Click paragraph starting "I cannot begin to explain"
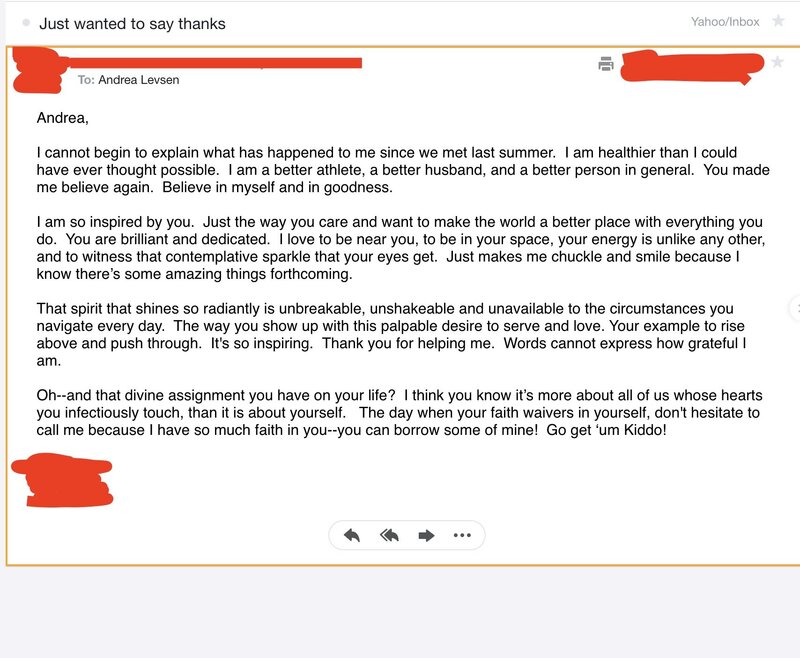 pos(403,170)
